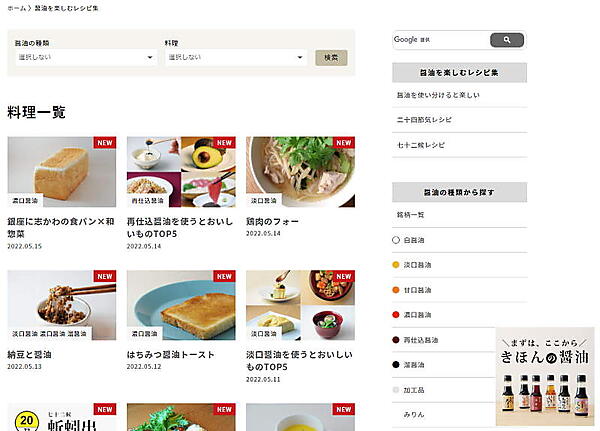
Task: Click the NEW badge on 鶏肉のフォー photo
Action: [x=344, y=143]
